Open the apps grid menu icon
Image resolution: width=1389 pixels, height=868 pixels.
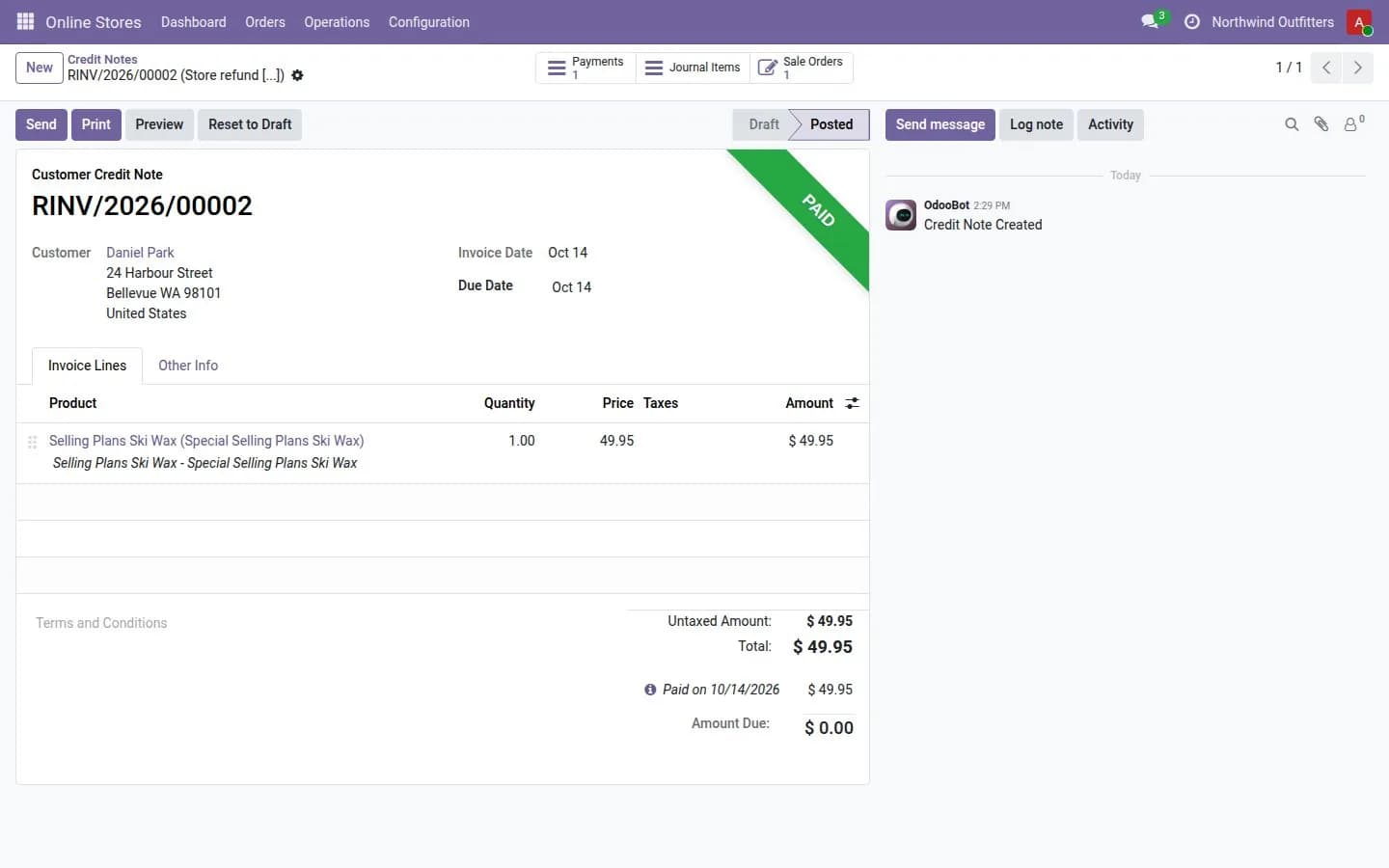pos(25,21)
